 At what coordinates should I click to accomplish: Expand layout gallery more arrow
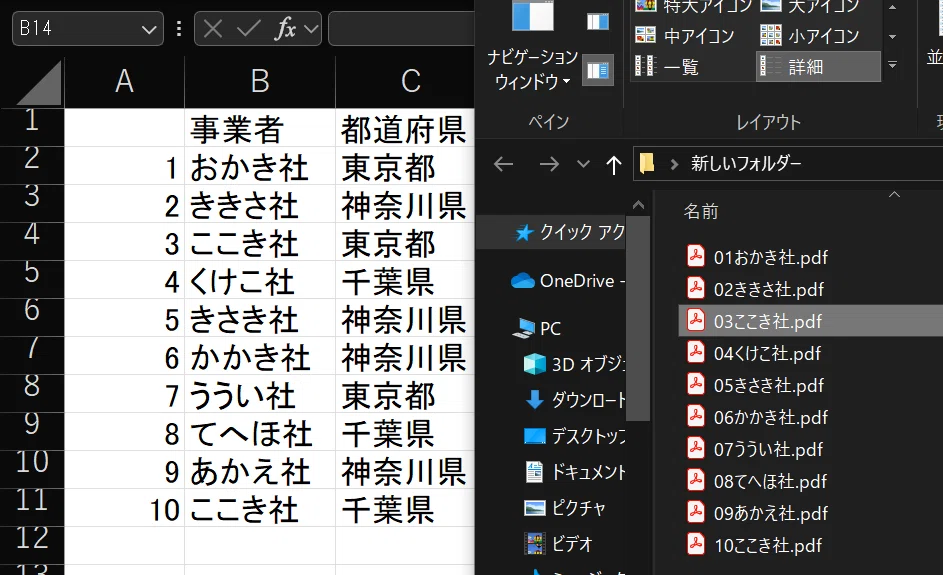coord(892,64)
